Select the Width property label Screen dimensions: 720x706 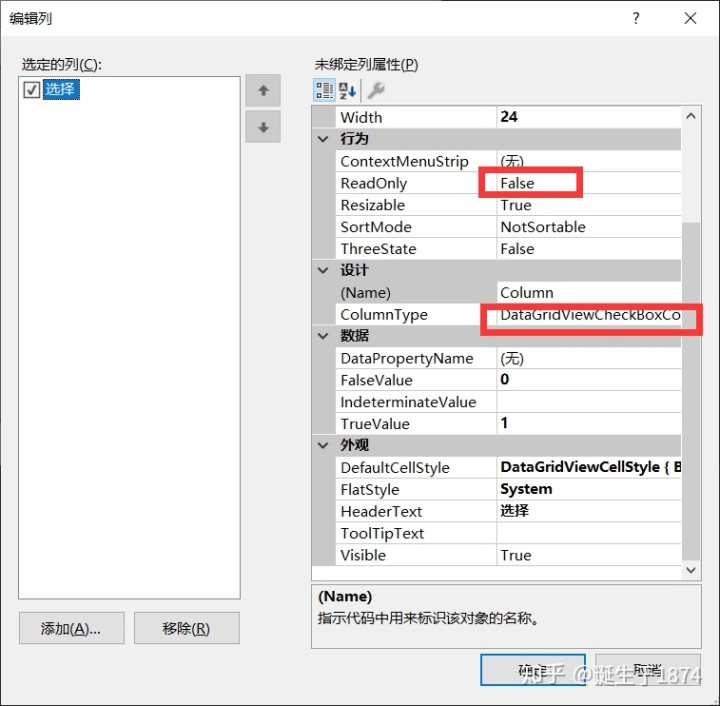tap(361, 118)
